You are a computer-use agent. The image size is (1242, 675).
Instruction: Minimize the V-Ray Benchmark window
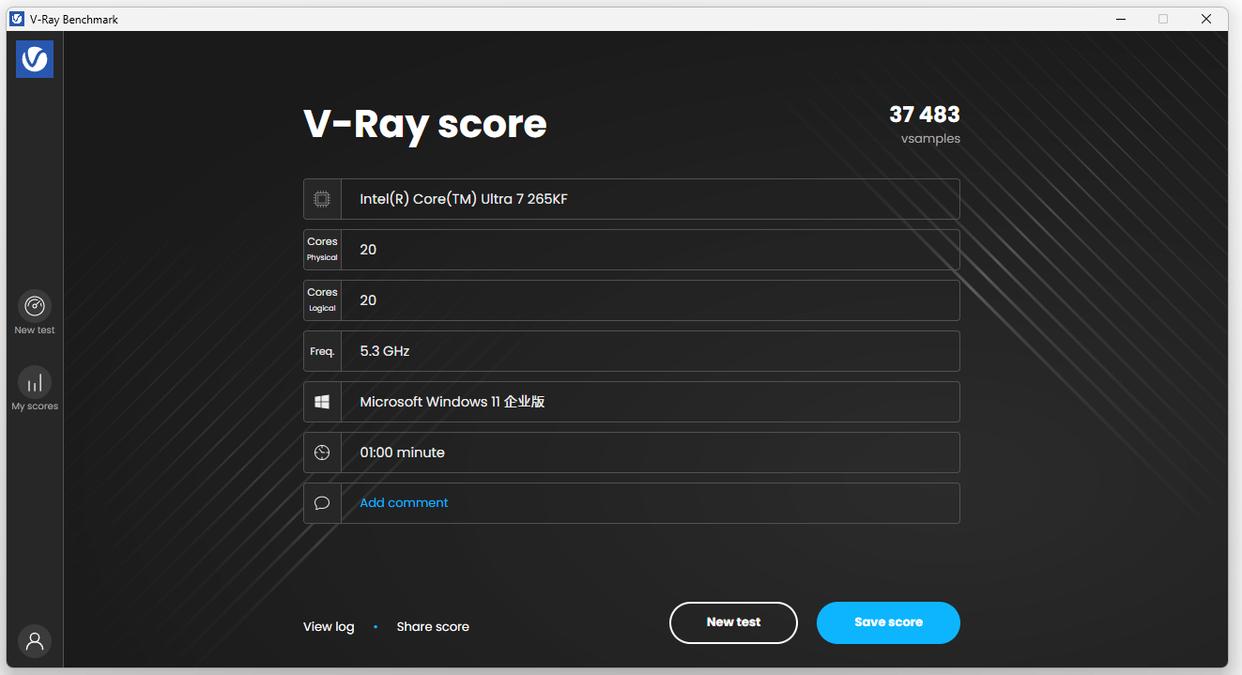pyautogui.click(x=1119, y=19)
